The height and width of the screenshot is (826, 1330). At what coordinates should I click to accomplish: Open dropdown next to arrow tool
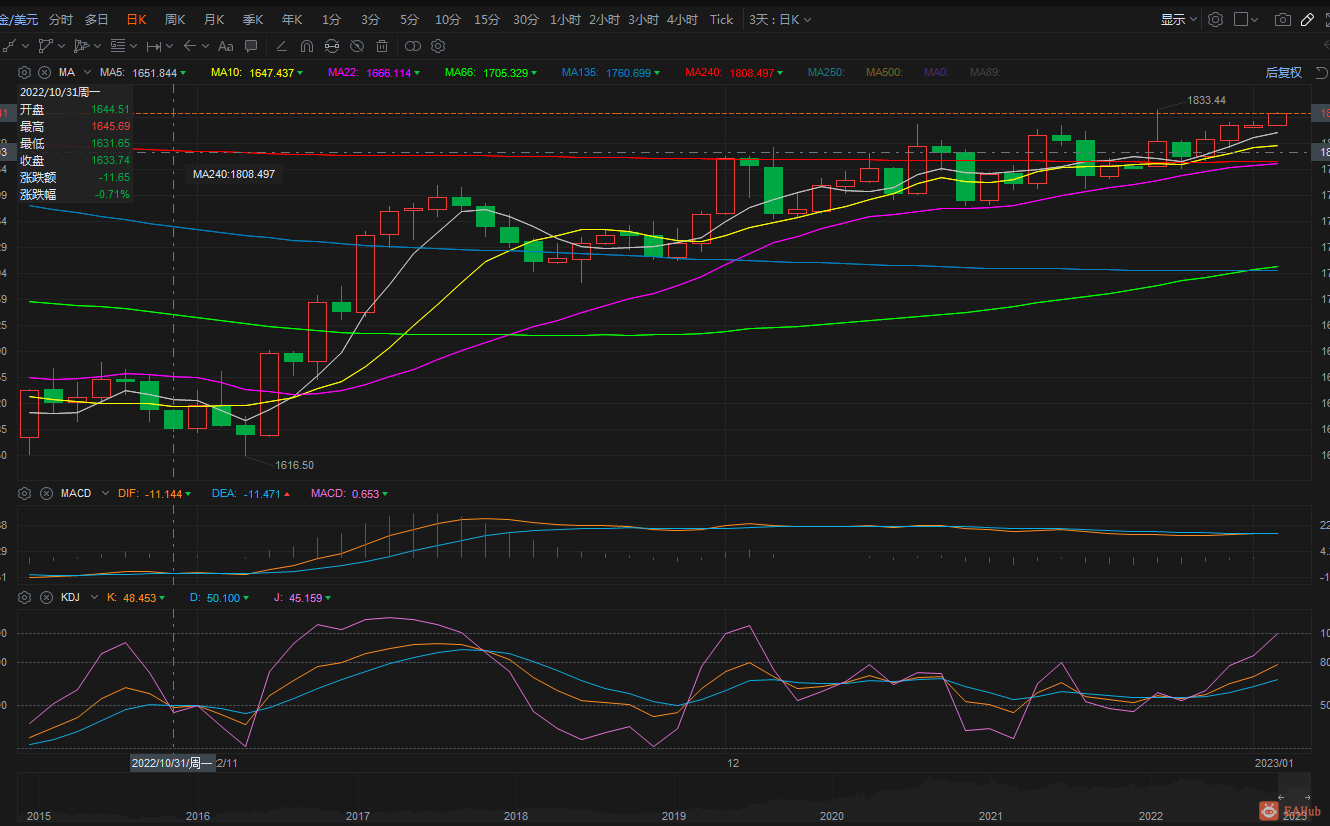click(205, 46)
